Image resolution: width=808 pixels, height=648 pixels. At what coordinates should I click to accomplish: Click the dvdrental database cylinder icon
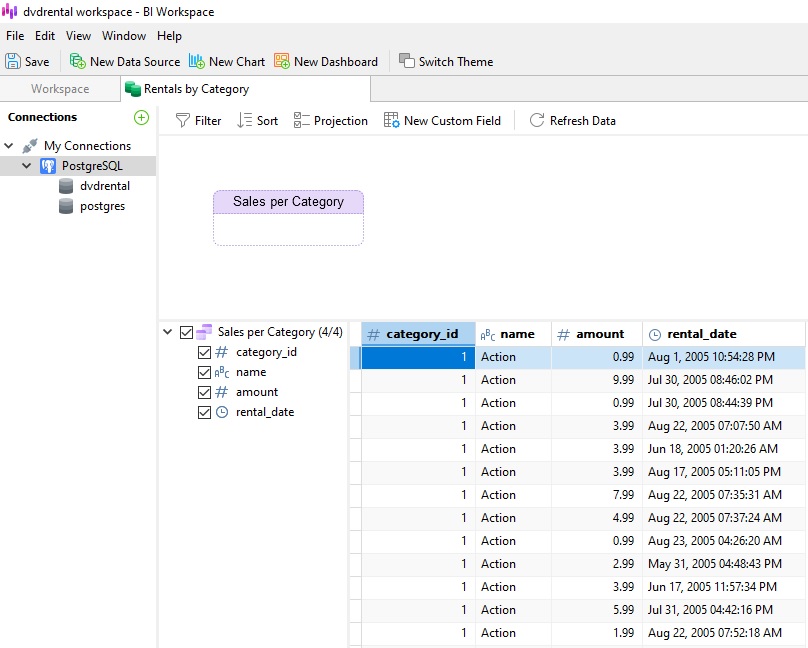click(66, 186)
